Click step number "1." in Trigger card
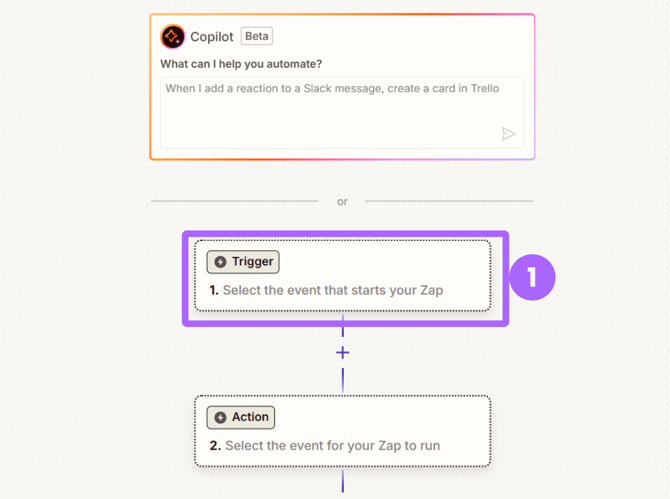Viewport: 670px width, 499px height. (214, 290)
